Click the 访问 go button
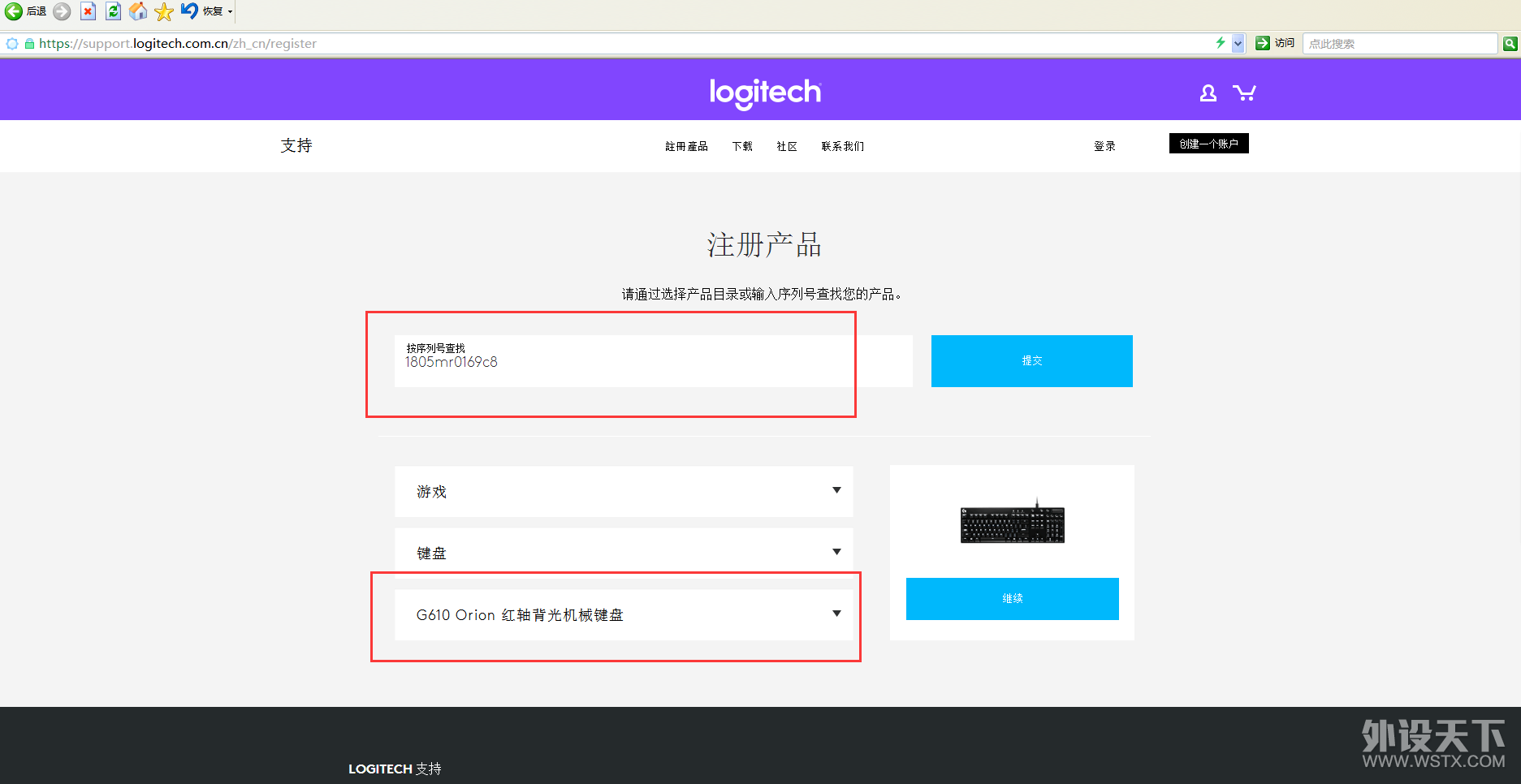This screenshot has height=784, width=1521. point(1275,43)
